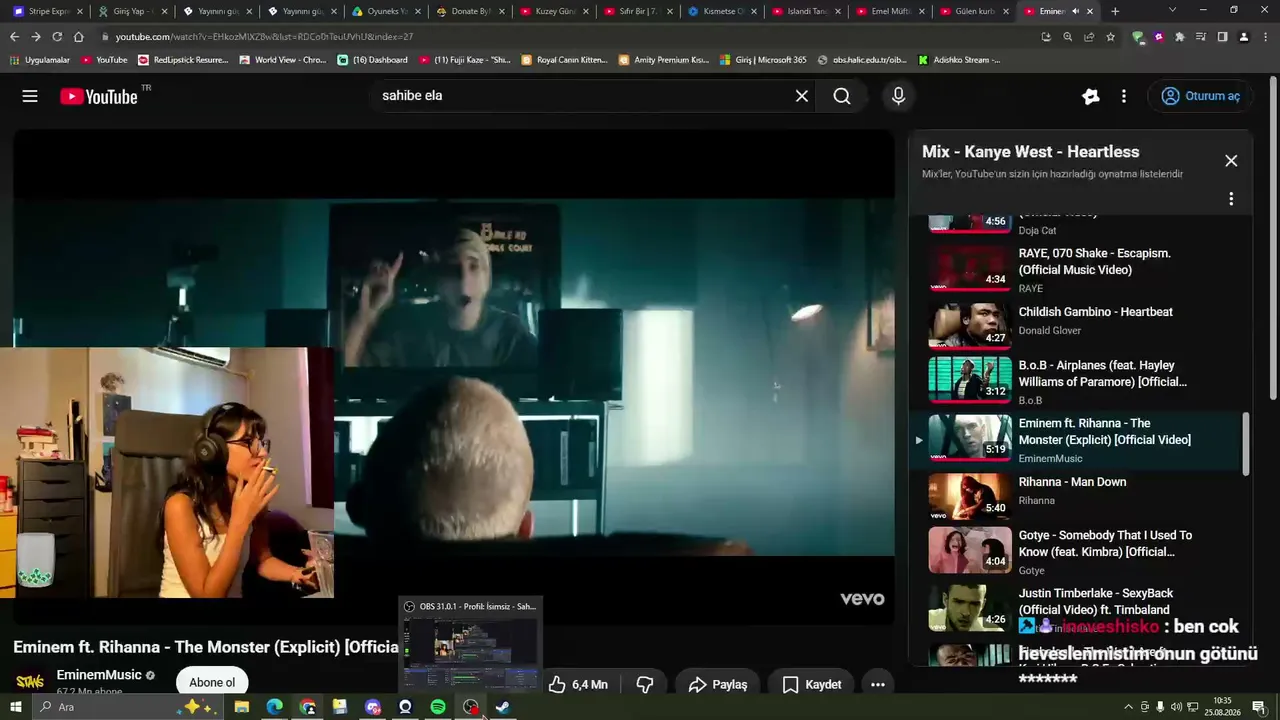Switch to the Stripe Express tab
This screenshot has height=720, width=1280.
point(46,11)
